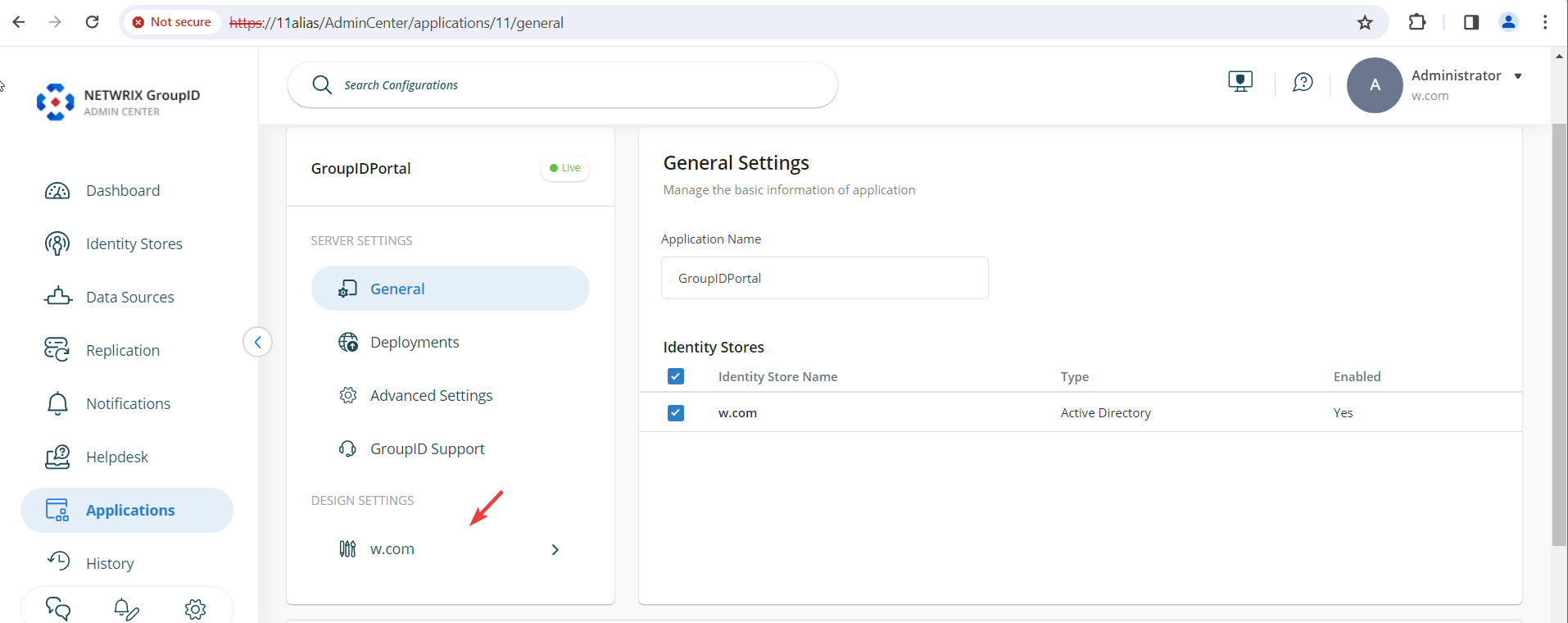1568x623 pixels.
Task: Open Advanced Settings section
Action: [x=451, y=395]
